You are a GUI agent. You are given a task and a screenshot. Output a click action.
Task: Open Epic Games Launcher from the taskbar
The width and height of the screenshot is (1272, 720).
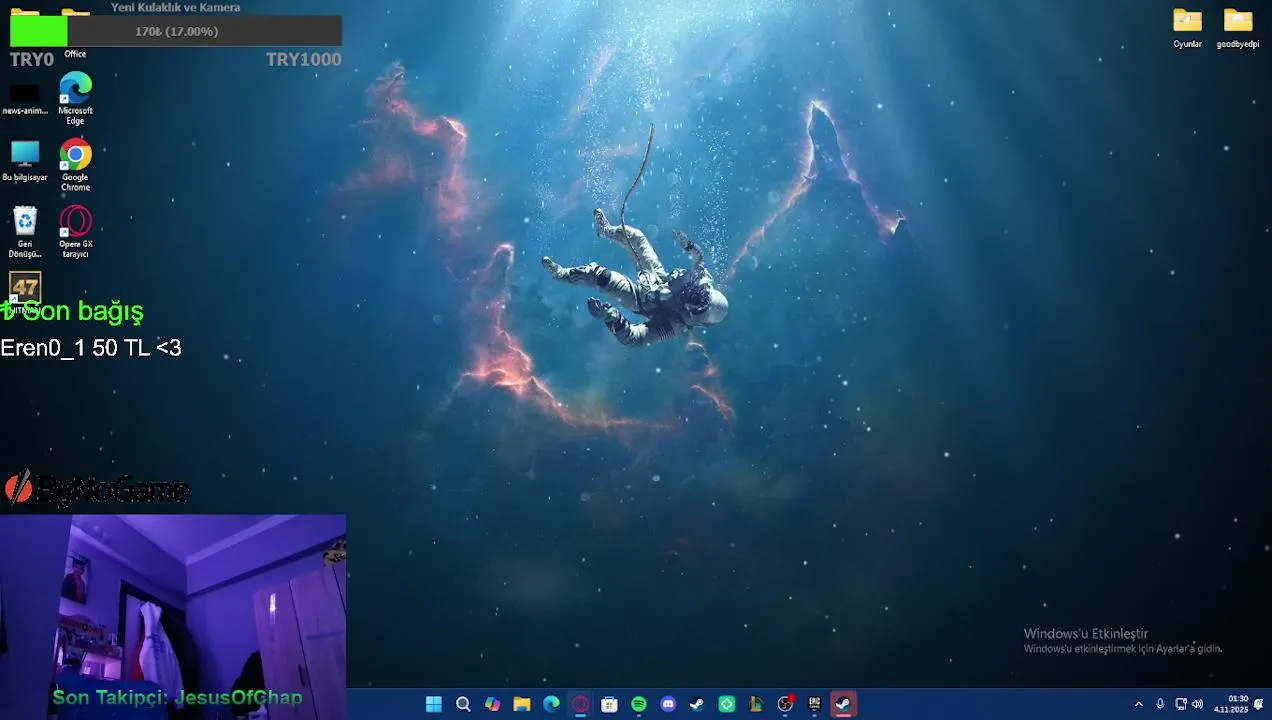[x=814, y=704]
